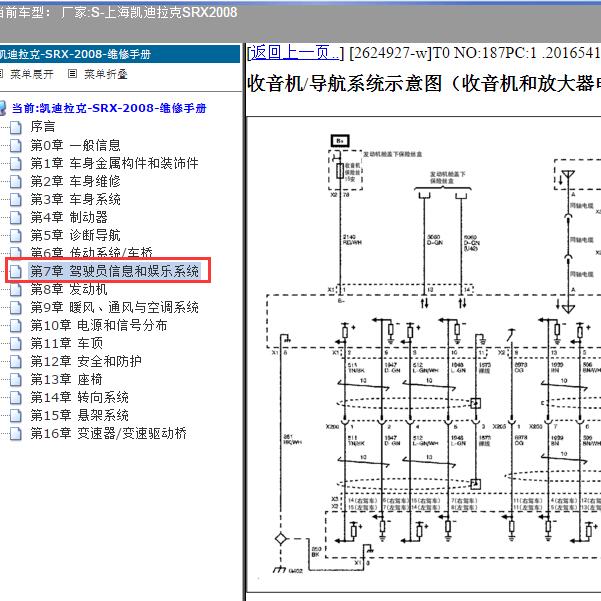The image size is (601, 601).
Task: Select 第1章 车身金属构件和装饰件
Action: 115,163
